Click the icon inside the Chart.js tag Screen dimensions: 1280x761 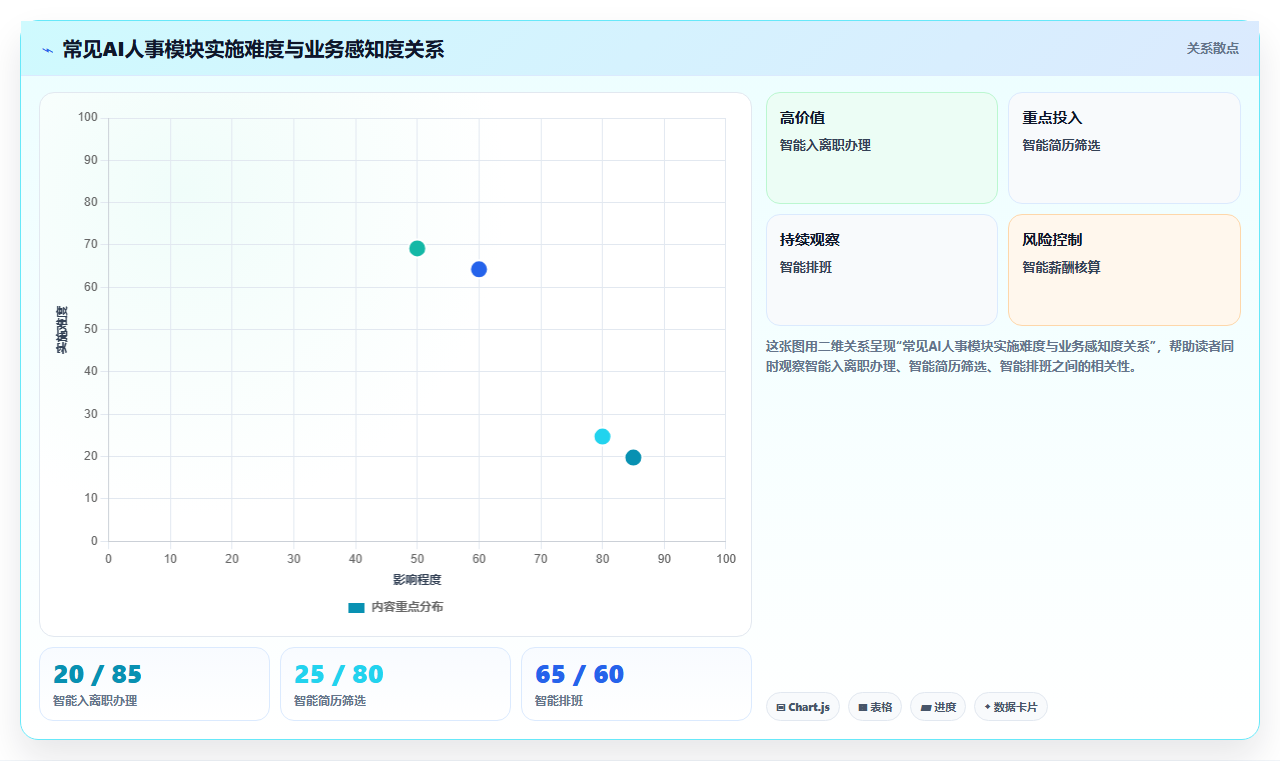(x=781, y=707)
